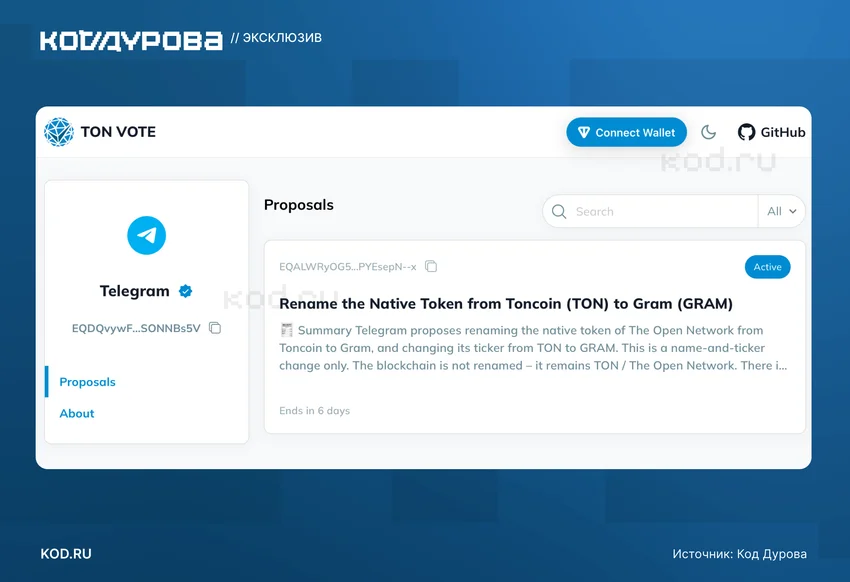The width and height of the screenshot is (850, 582).
Task: Click the magnifier search icon
Action: pyautogui.click(x=559, y=211)
